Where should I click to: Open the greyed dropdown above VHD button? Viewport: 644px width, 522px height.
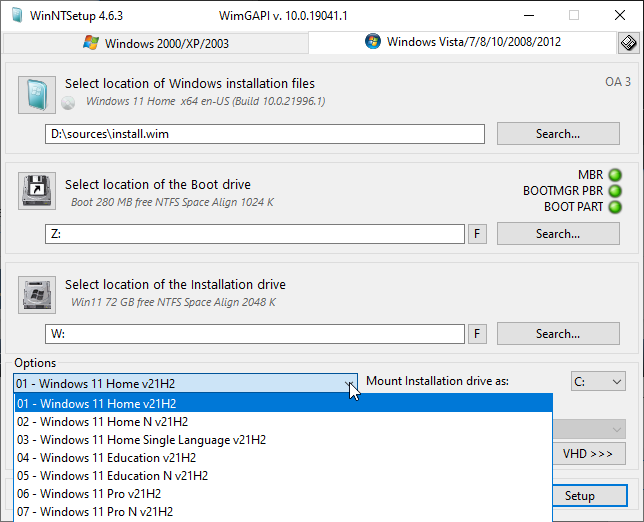[589, 429]
